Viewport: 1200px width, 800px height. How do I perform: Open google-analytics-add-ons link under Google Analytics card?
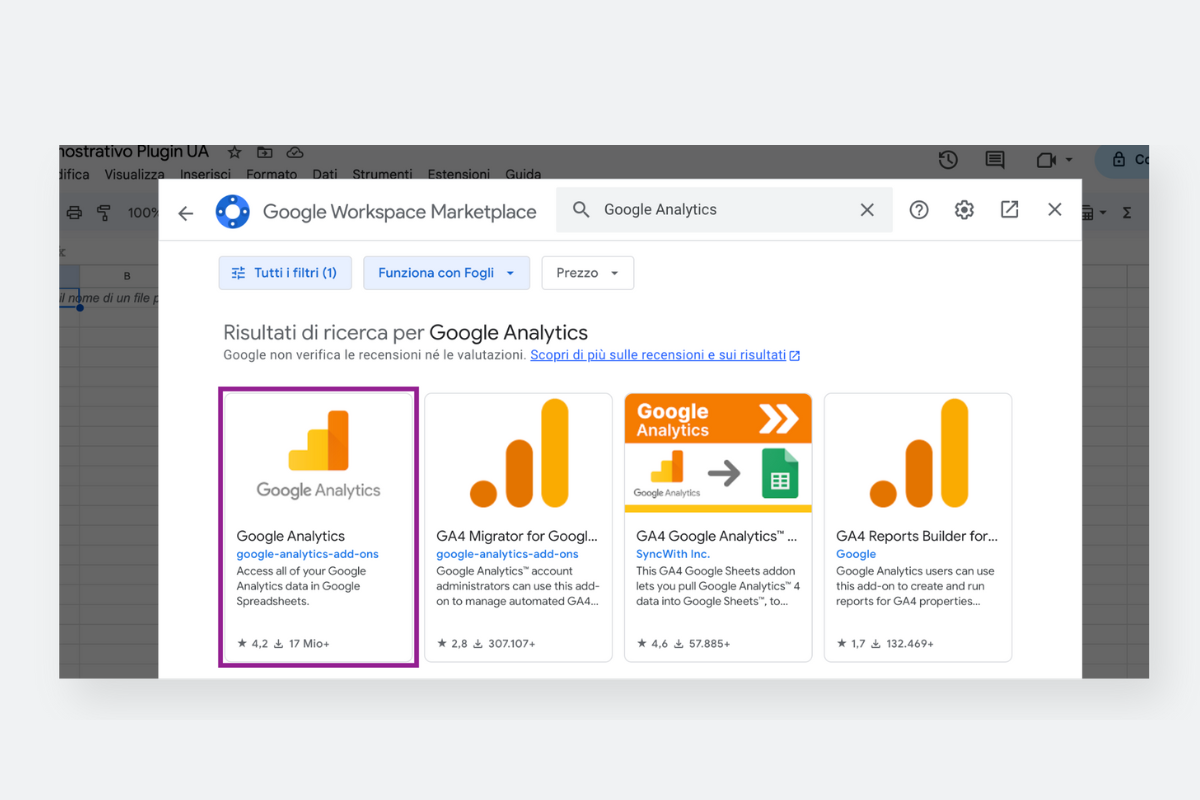coord(307,554)
